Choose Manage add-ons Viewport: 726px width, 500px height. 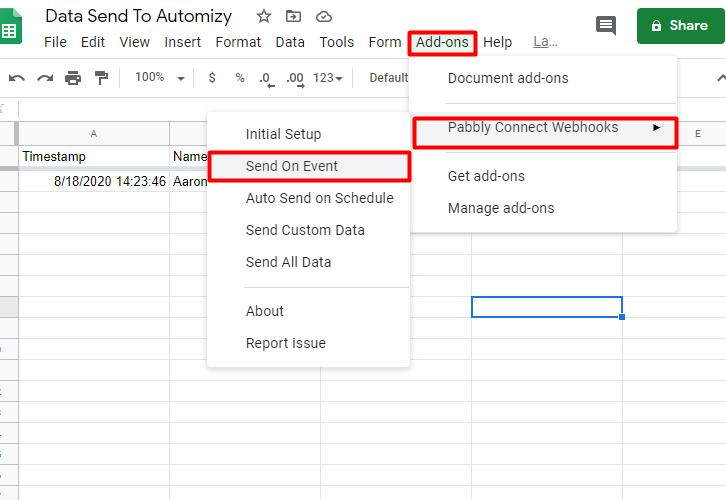[x=543, y=208]
